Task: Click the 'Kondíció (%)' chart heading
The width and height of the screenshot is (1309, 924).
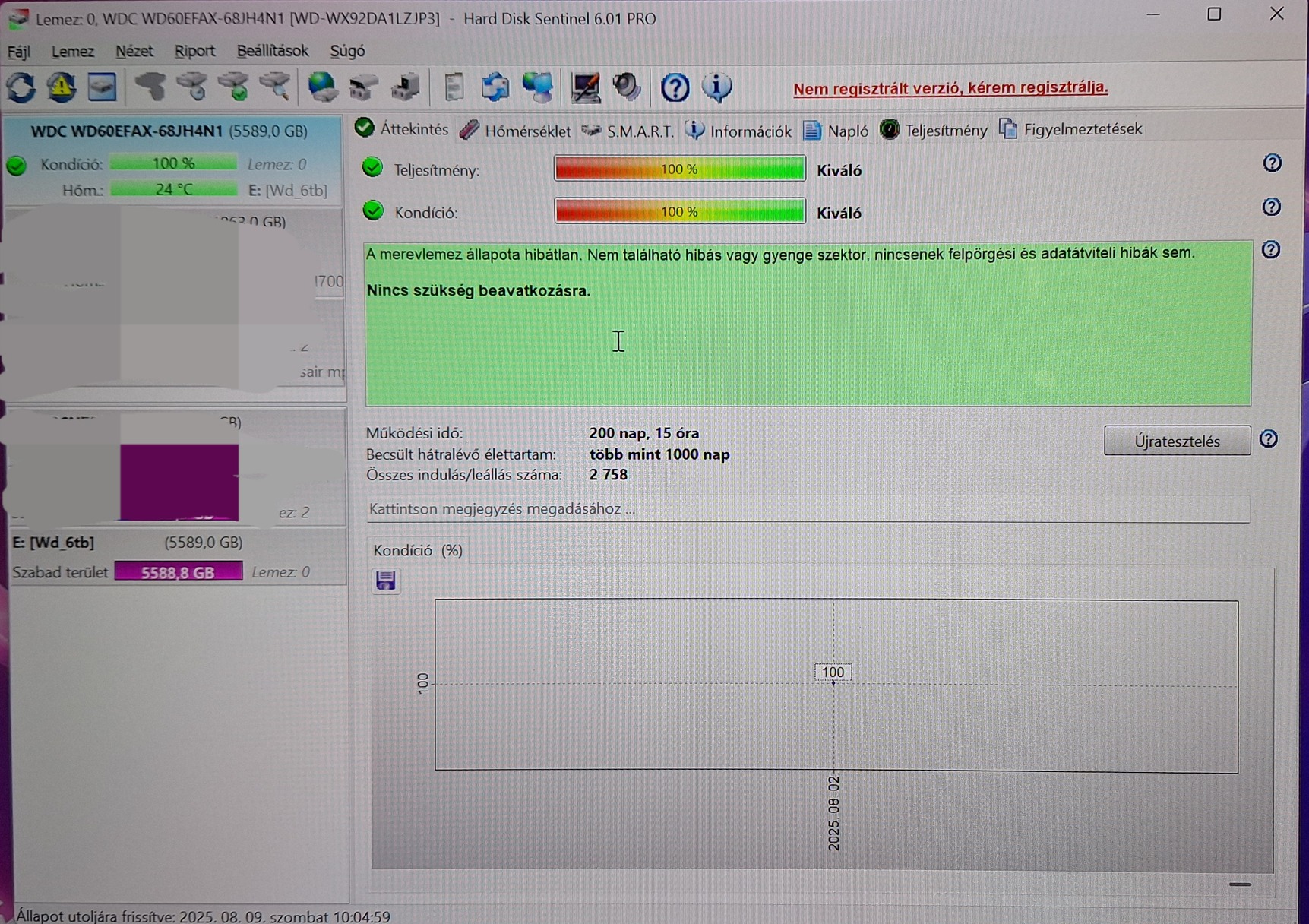Action: coord(418,550)
